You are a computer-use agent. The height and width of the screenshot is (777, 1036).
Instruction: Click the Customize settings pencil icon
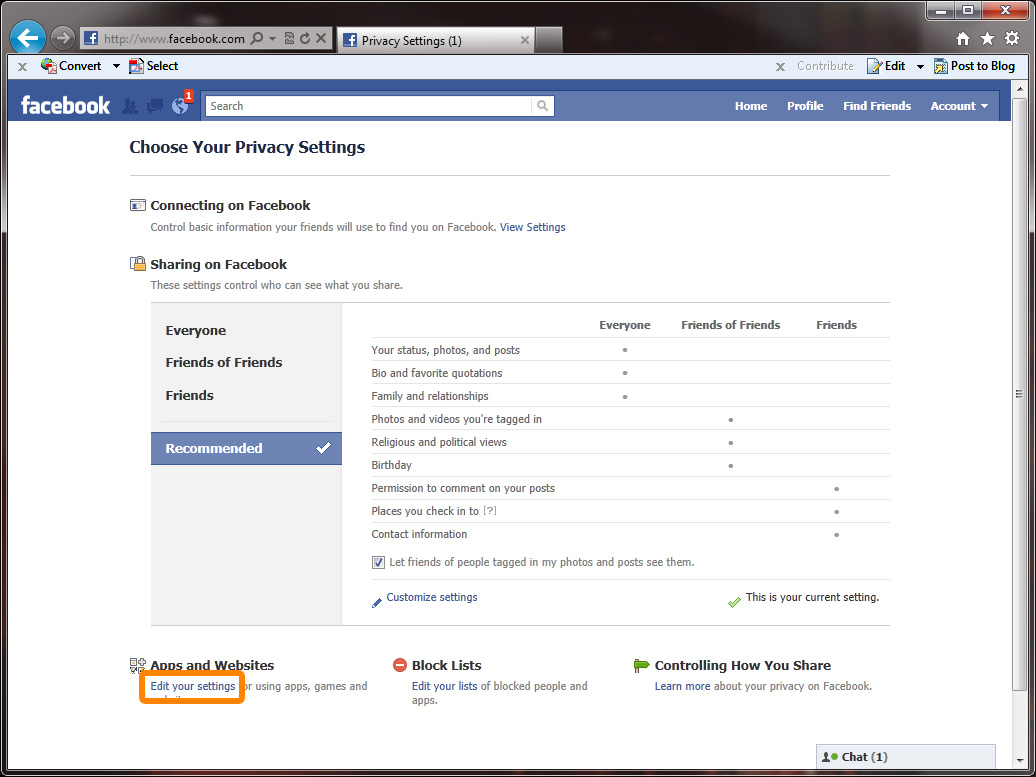point(377,603)
